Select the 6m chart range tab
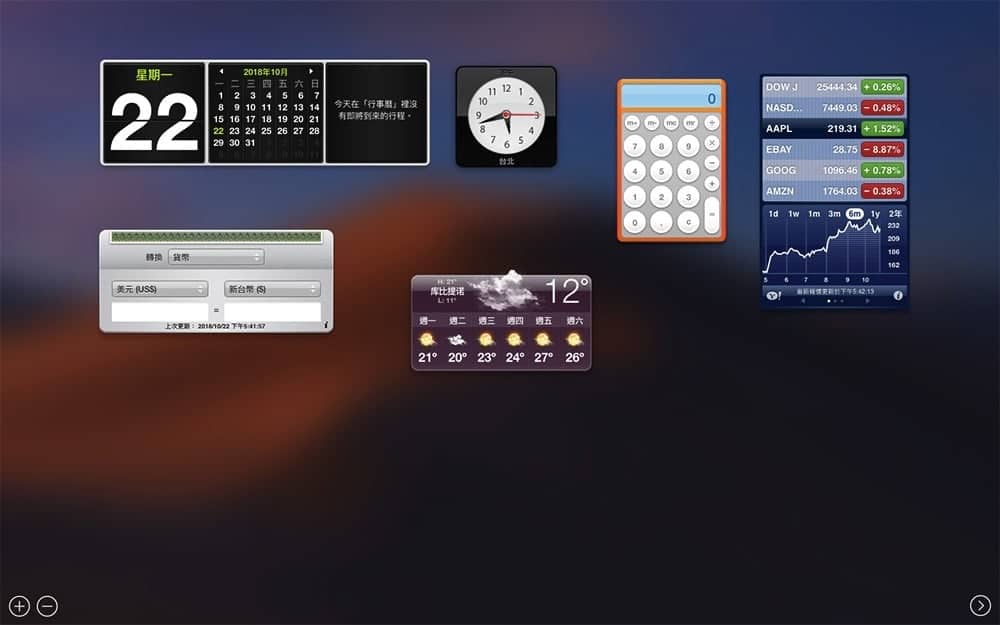 855,214
